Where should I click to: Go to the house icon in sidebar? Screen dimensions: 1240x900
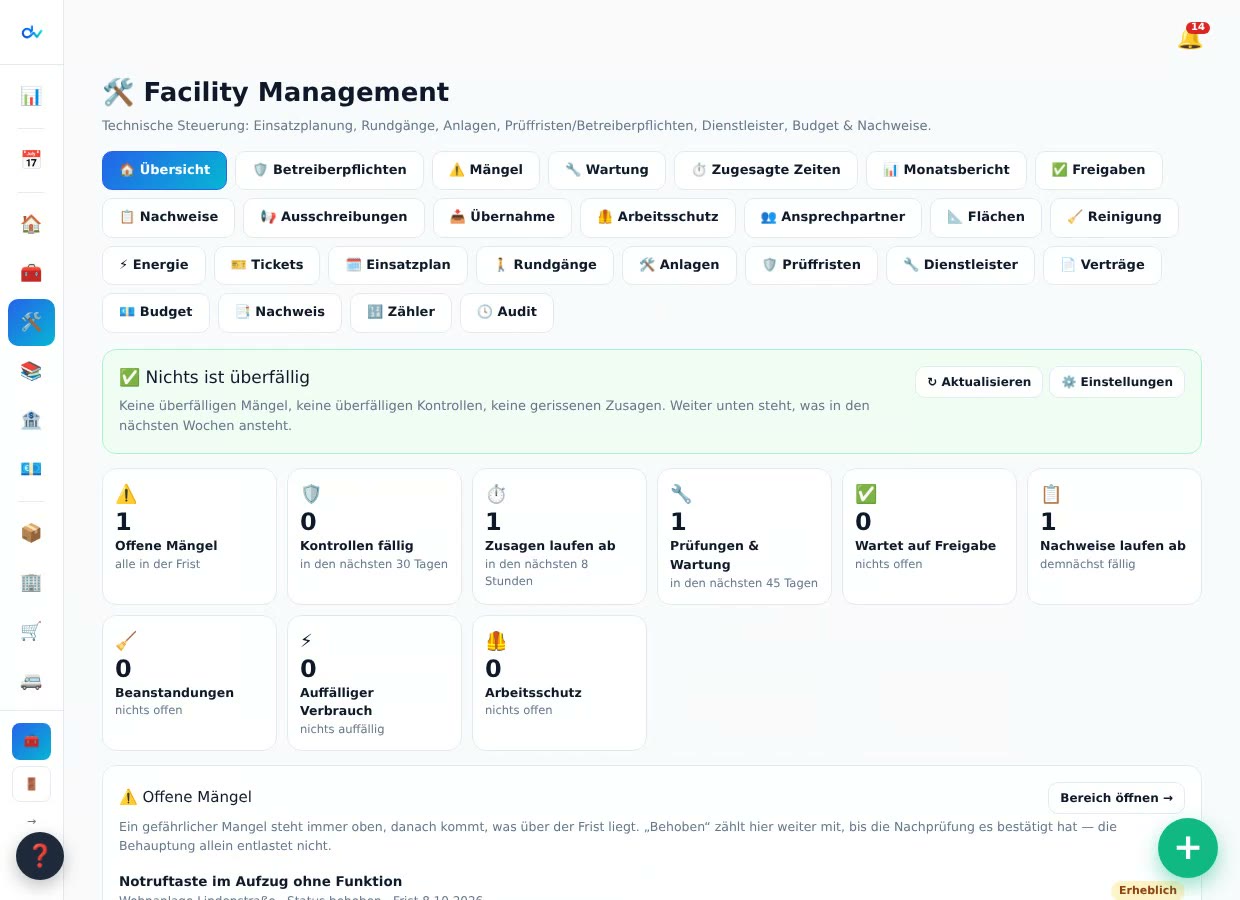pos(31,224)
